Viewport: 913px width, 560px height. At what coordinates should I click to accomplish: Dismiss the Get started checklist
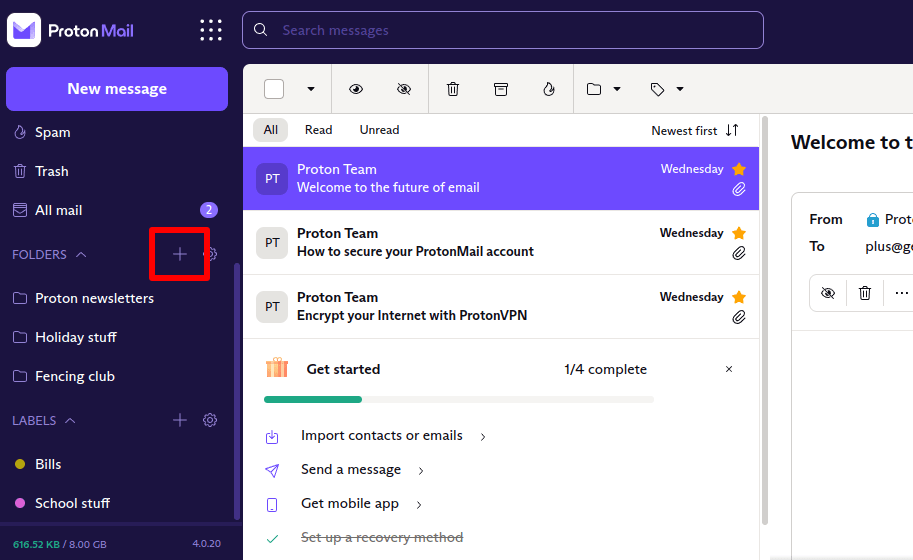[729, 369]
